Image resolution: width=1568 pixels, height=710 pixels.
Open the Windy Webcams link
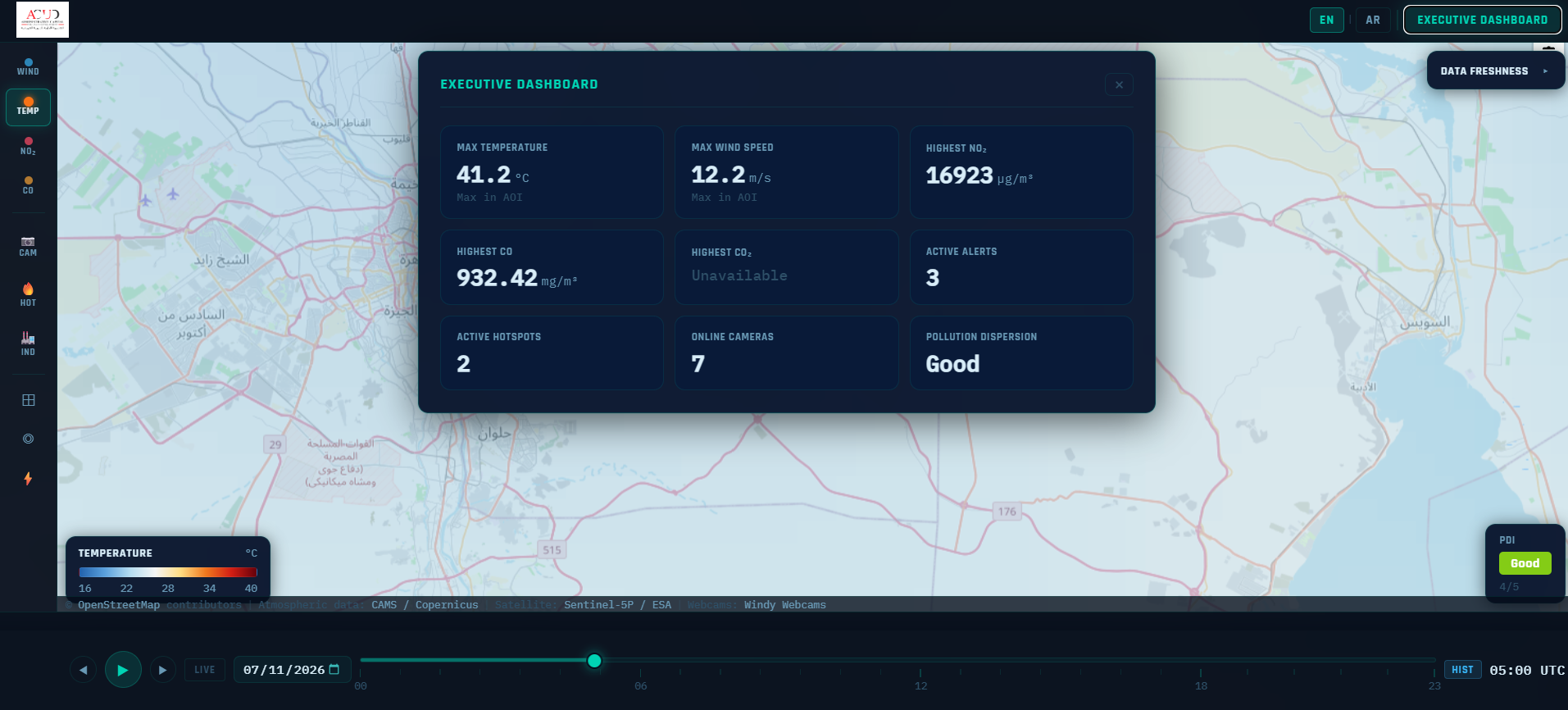(x=785, y=605)
